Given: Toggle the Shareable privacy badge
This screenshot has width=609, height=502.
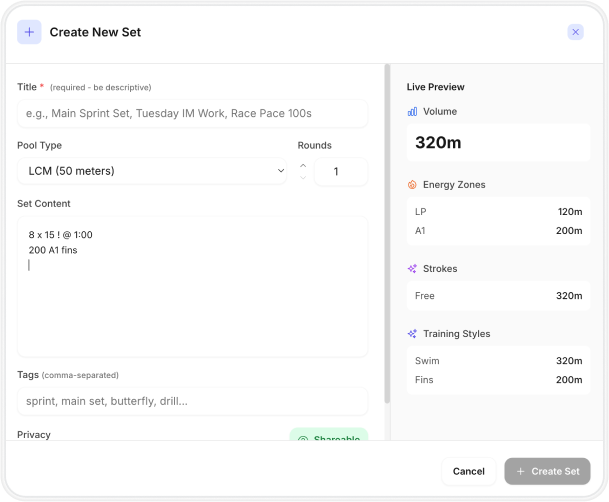Looking at the screenshot, I should pos(328,437).
